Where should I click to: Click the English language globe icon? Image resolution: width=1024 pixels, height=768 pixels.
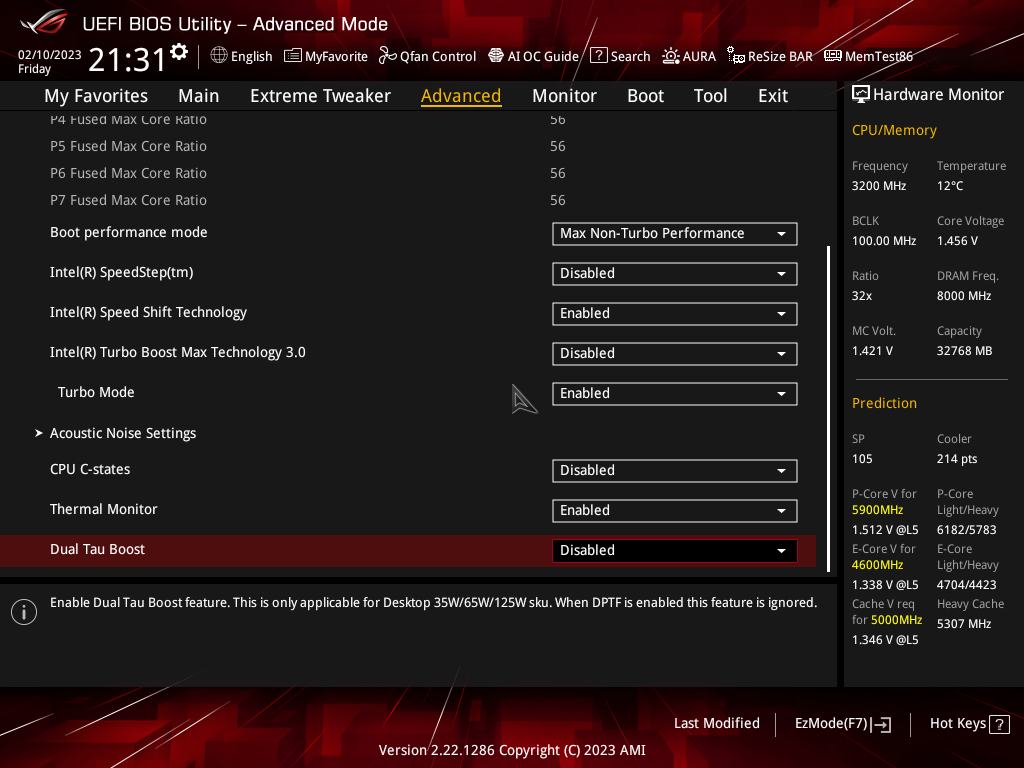[219, 56]
